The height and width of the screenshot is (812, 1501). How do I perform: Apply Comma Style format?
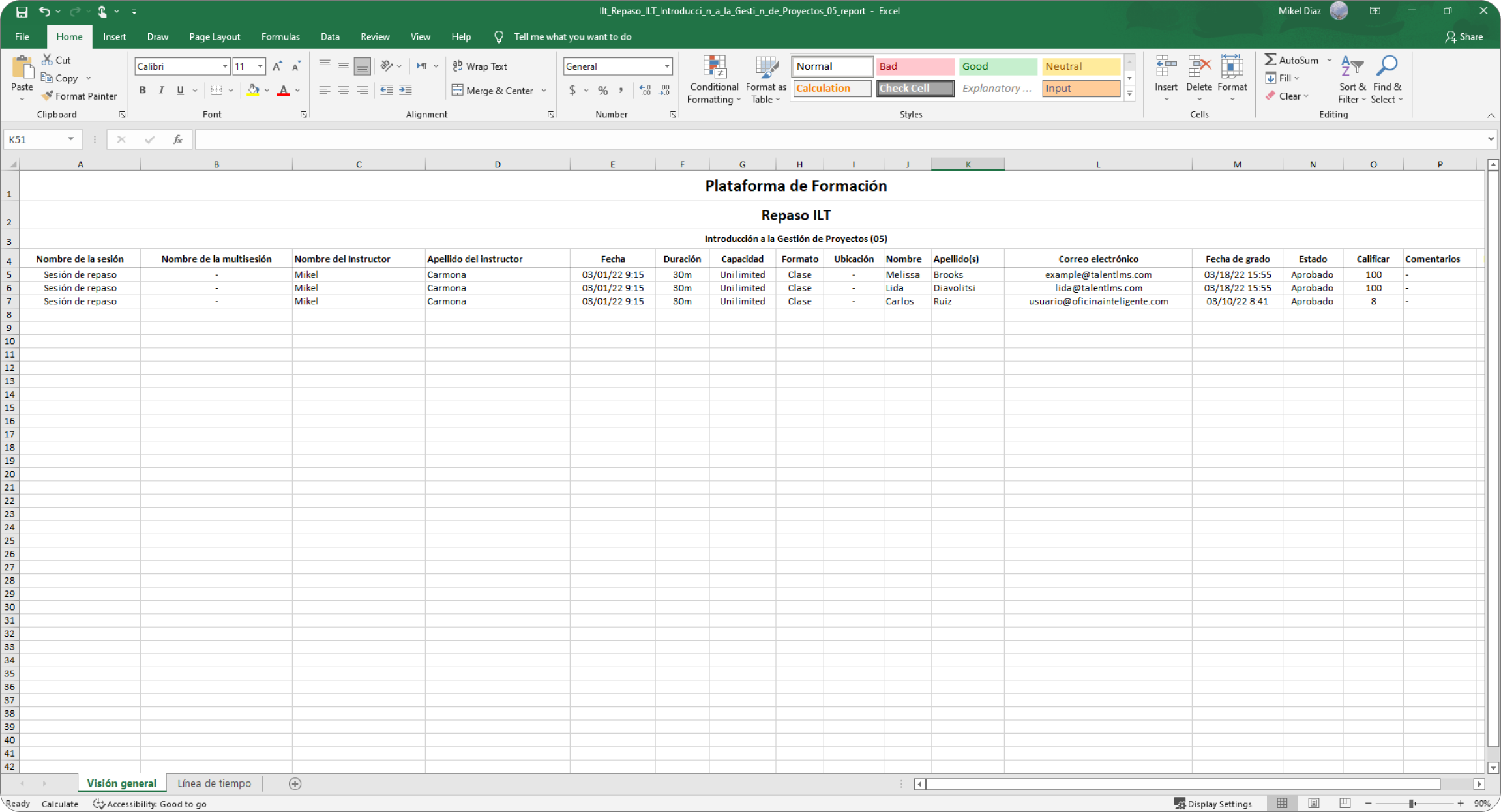621,90
